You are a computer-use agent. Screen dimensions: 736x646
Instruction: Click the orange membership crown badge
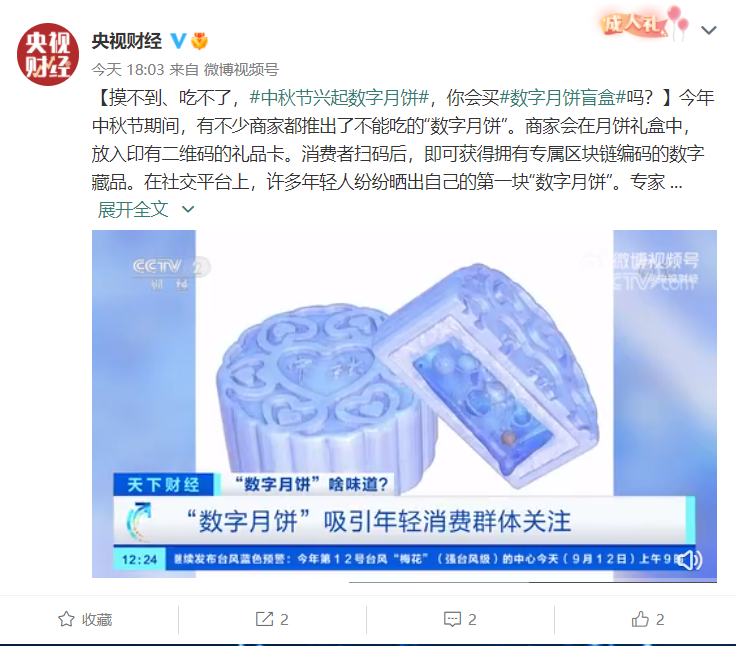tap(199, 41)
